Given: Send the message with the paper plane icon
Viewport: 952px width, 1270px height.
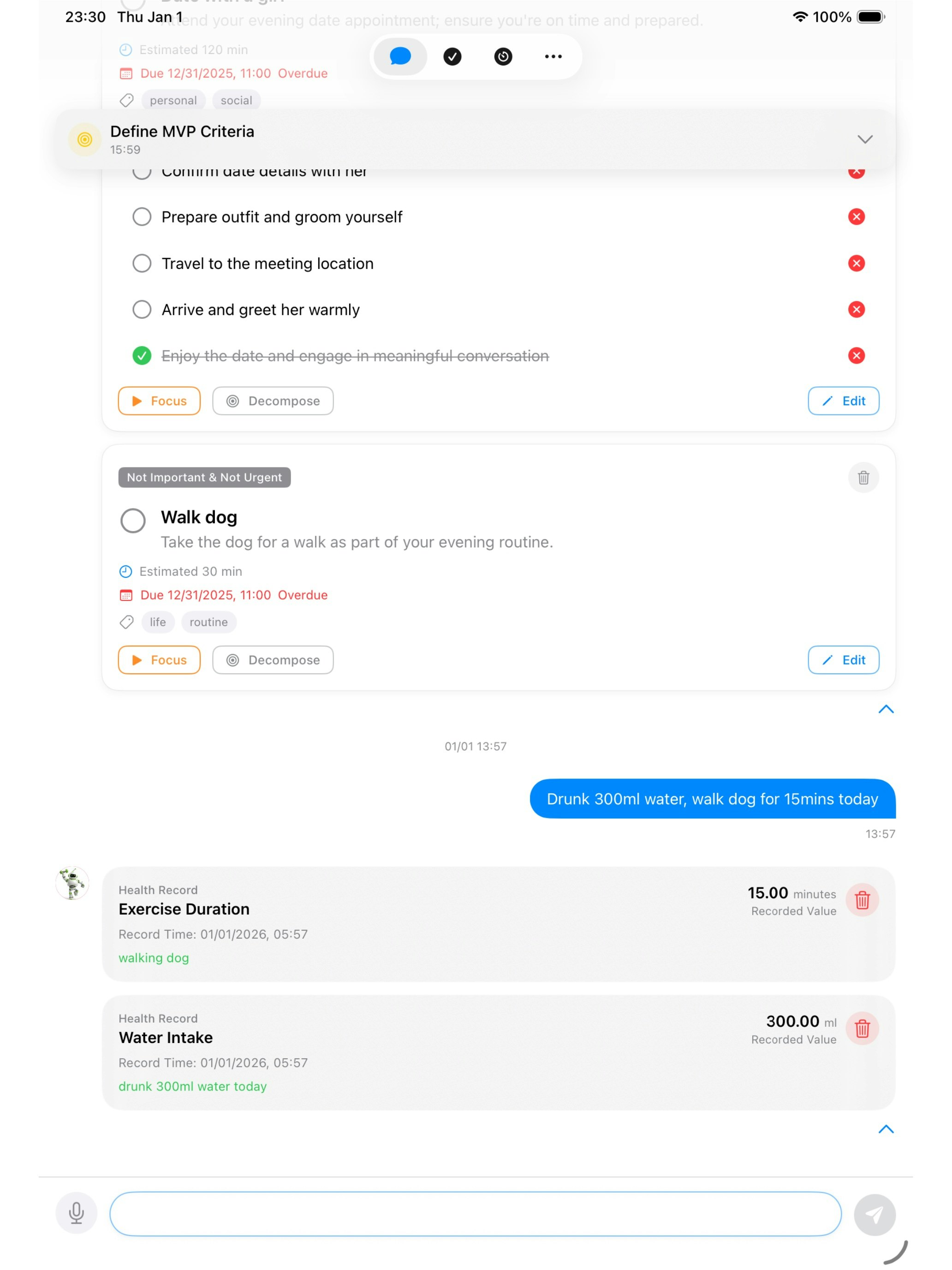Looking at the screenshot, I should [x=875, y=1214].
